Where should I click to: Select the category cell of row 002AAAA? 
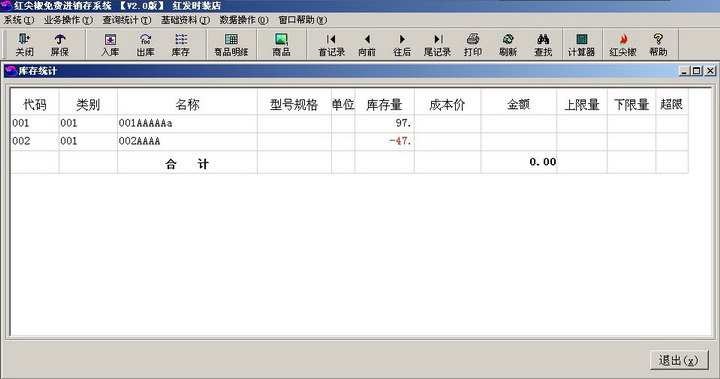tap(88, 141)
